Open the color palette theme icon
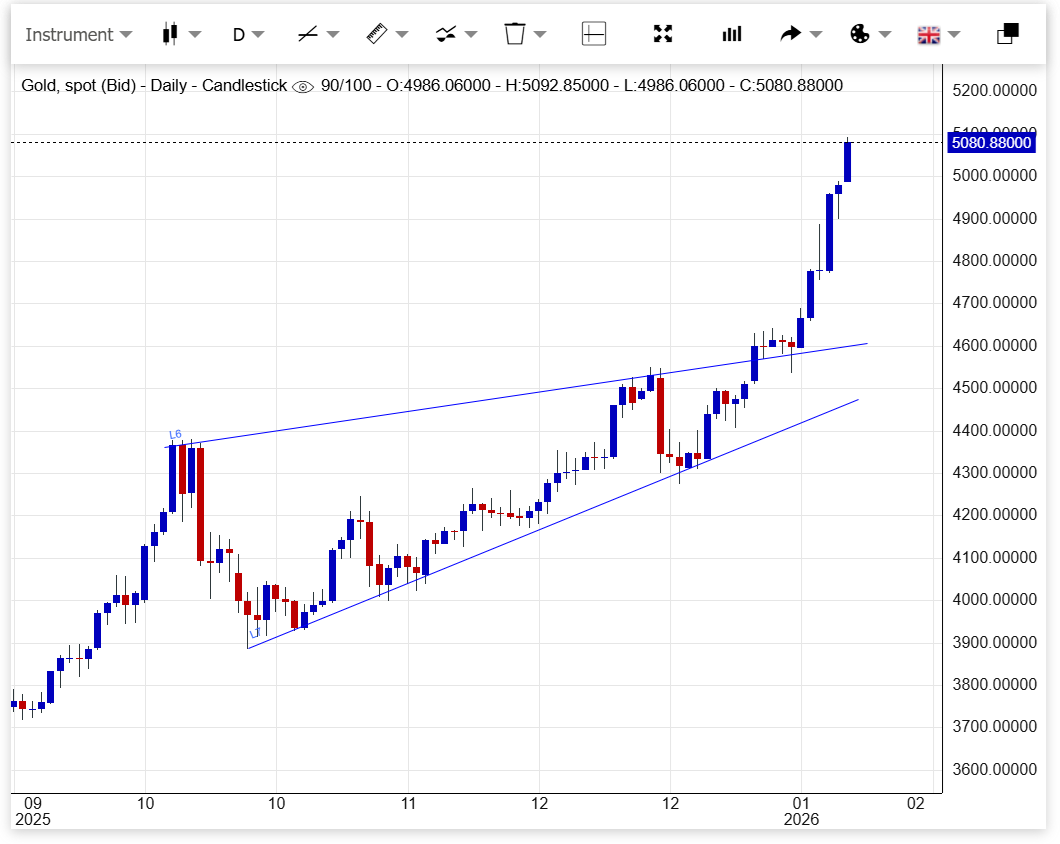This screenshot has height=844, width=1060. point(860,34)
